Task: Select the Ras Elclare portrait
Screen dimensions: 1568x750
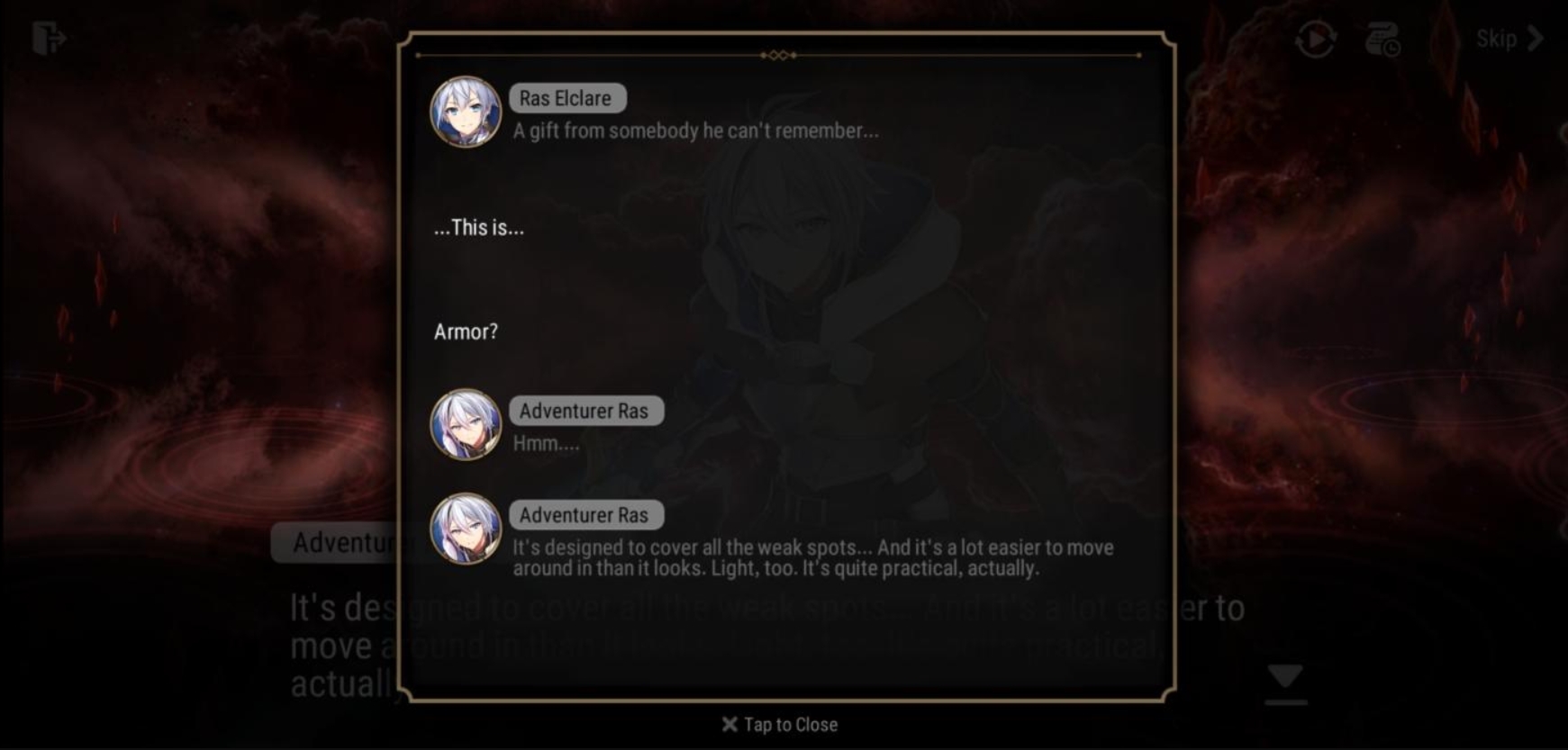Action: [466, 112]
